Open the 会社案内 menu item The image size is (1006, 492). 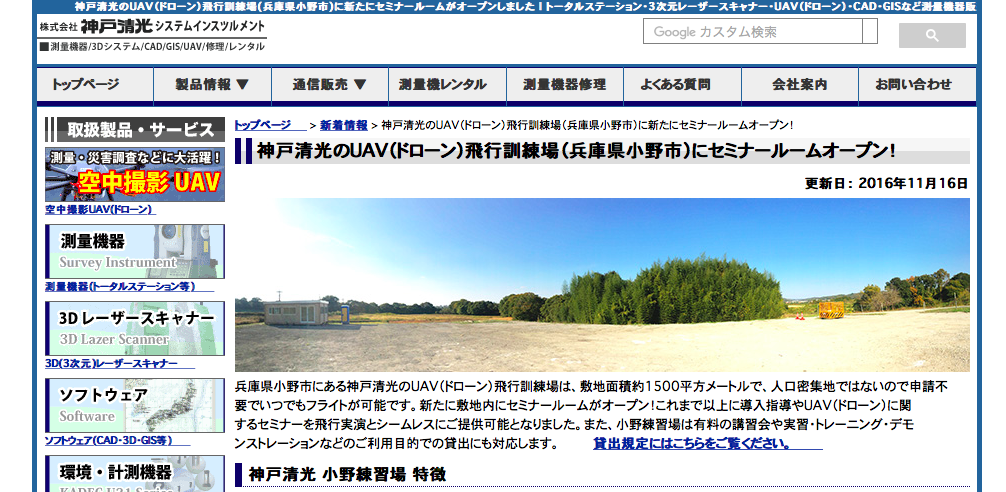click(799, 85)
